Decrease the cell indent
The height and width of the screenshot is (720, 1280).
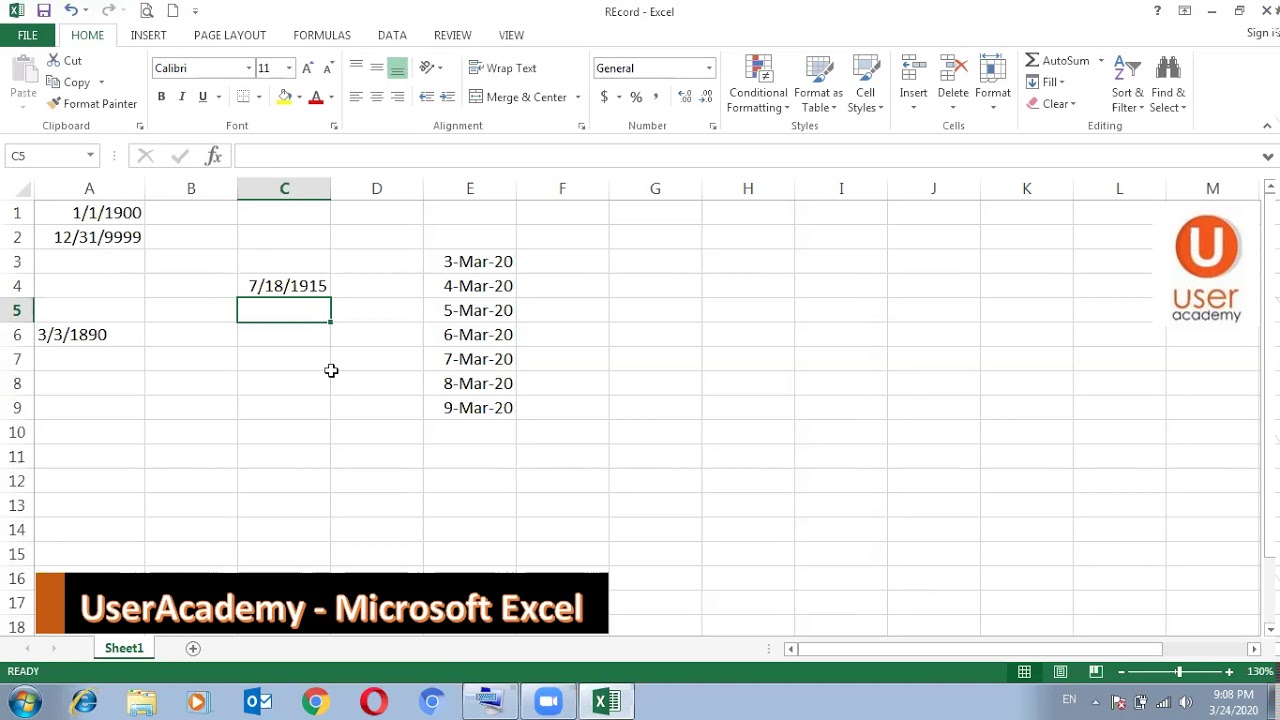[x=427, y=97]
